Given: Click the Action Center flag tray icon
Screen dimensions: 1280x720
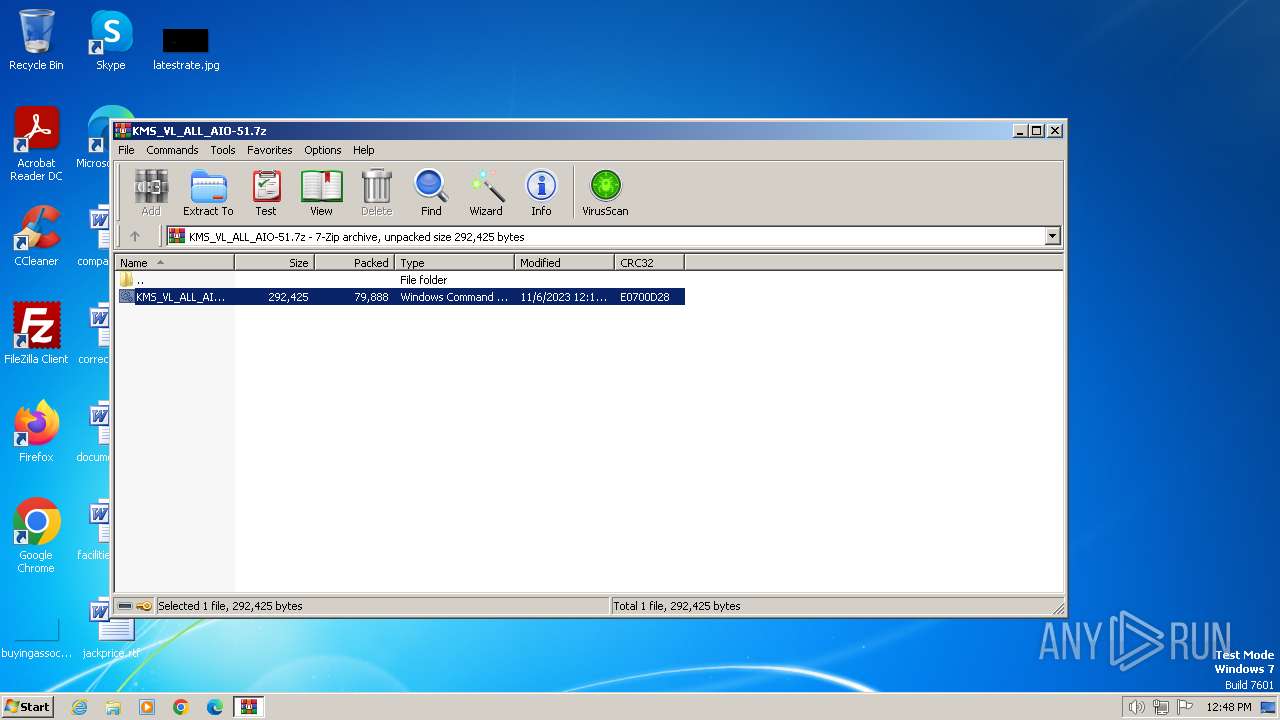Looking at the screenshot, I should pos(1185,707).
